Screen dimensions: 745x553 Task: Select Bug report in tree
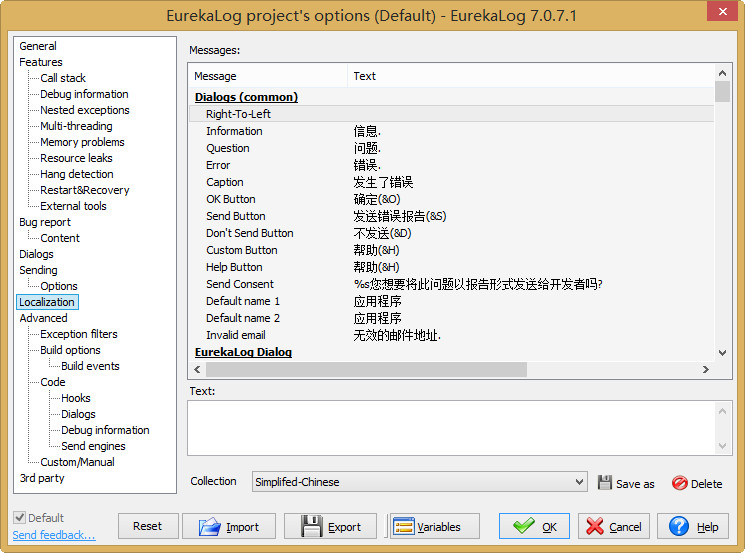click(45, 222)
